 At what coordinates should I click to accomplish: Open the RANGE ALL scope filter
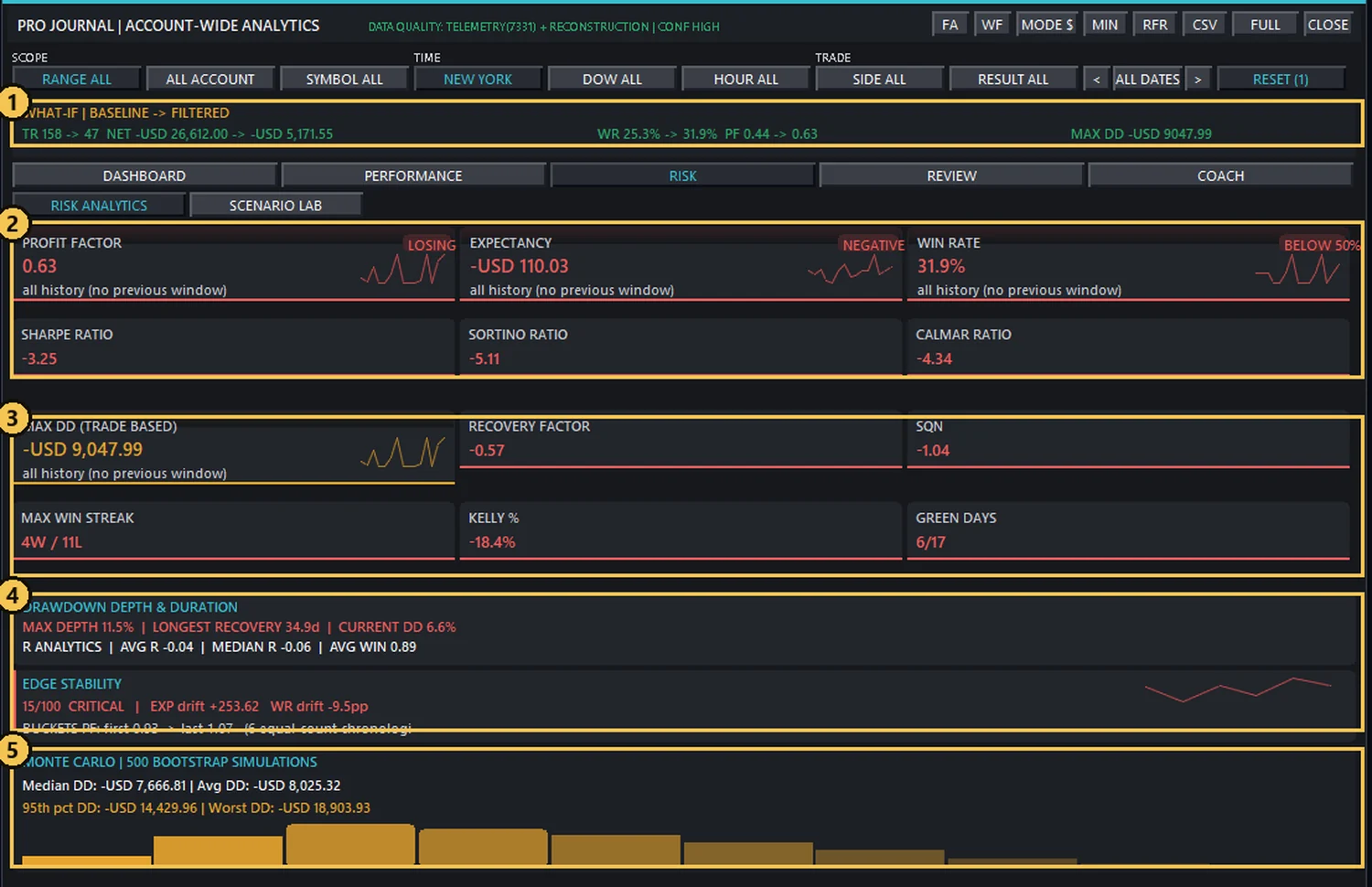[77, 80]
